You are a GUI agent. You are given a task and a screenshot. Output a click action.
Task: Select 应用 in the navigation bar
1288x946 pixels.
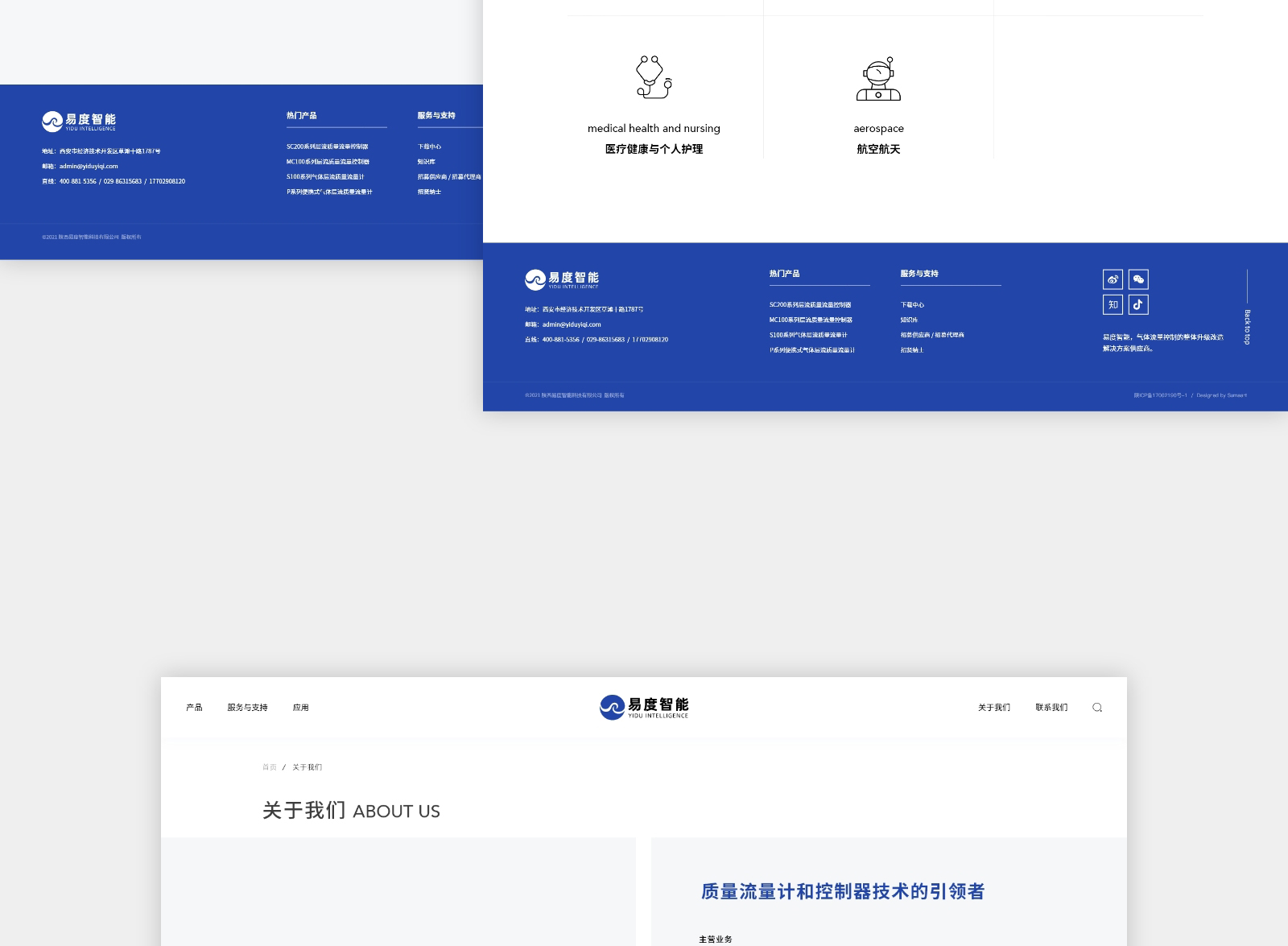[x=302, y=707]
